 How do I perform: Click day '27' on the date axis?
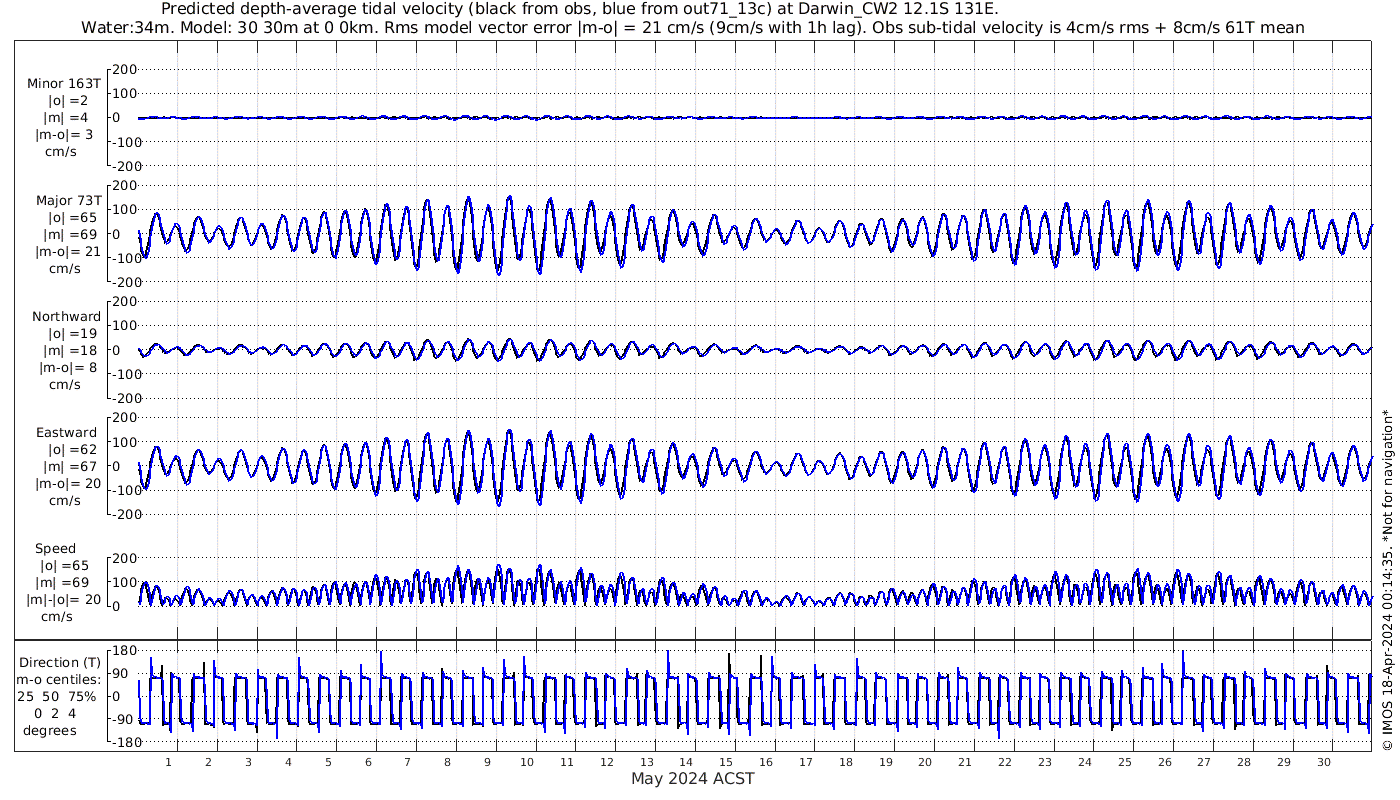[x=1204, y=762]
